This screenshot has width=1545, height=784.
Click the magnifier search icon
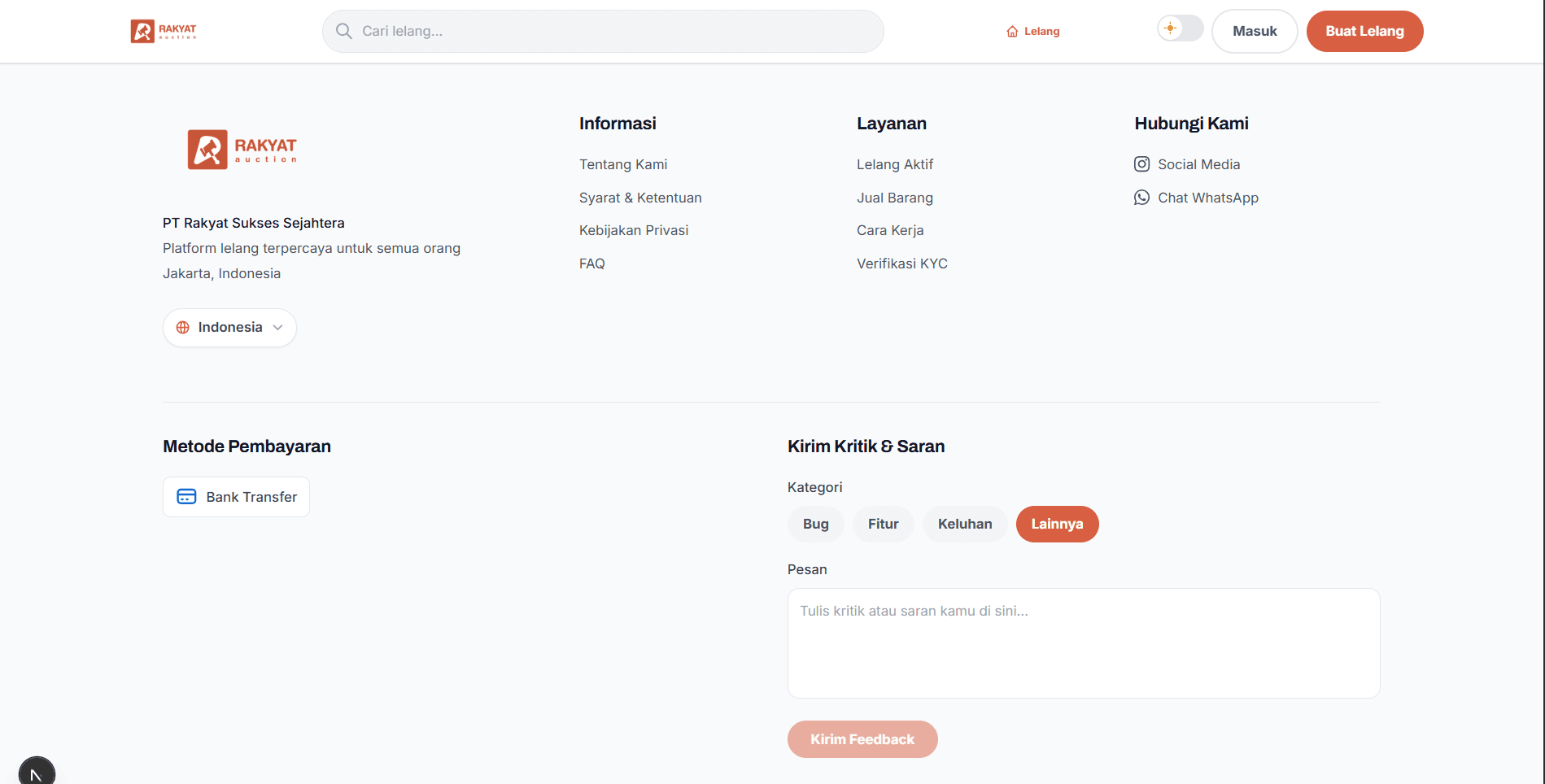344,31
